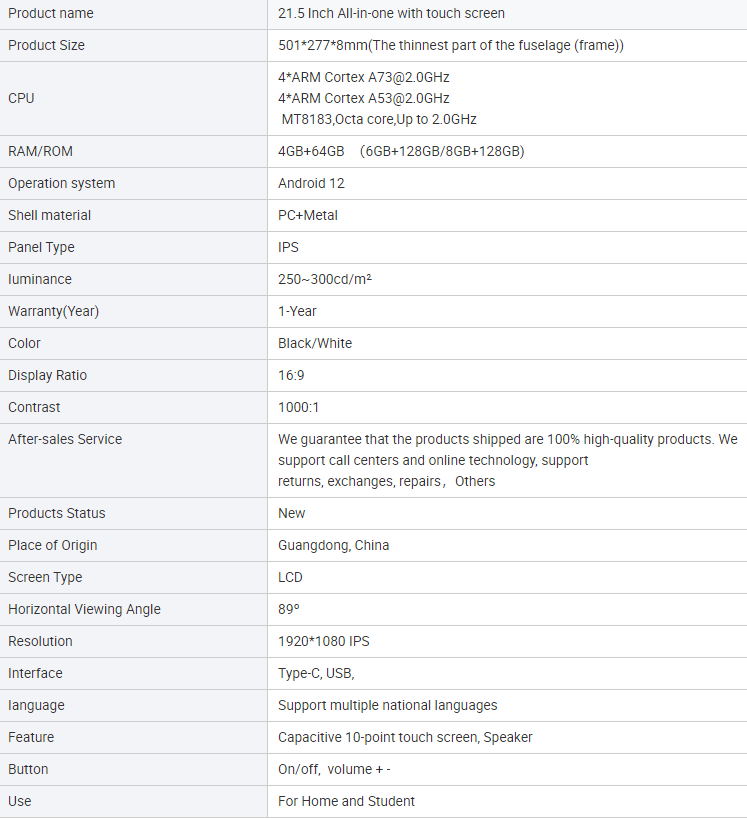Viewport: 747px width, 818px height.
Task: Click the Guangdong, China origin value
Action: (333, 546)
